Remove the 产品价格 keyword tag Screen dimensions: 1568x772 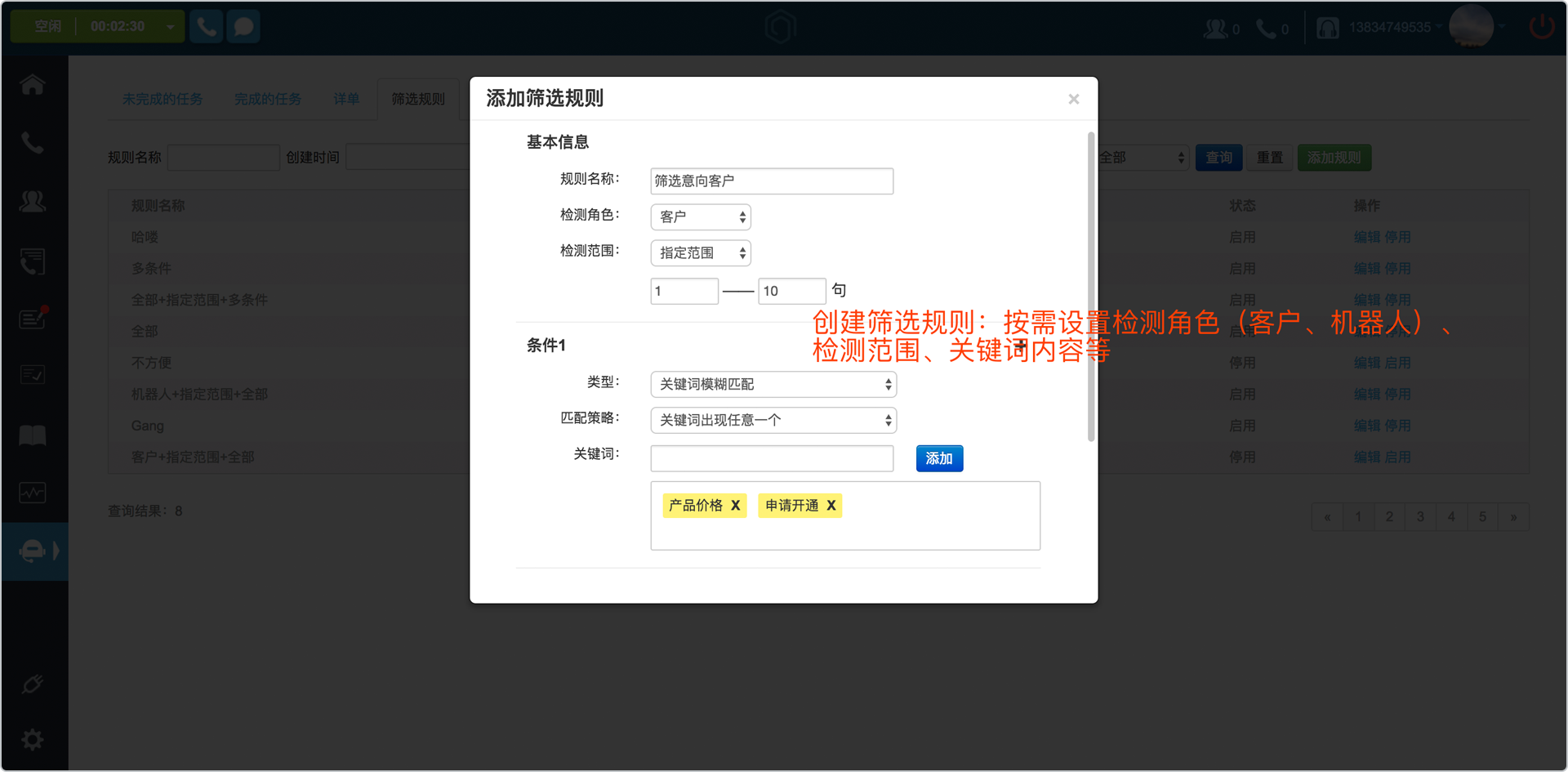pos(735,506)
